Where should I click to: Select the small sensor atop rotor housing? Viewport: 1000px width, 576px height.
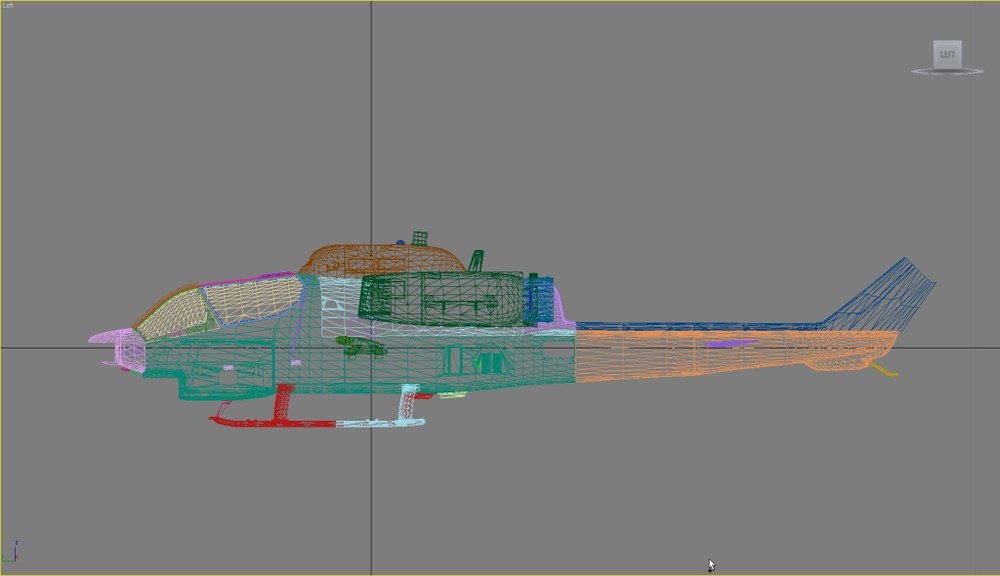[x=419, y=239]
